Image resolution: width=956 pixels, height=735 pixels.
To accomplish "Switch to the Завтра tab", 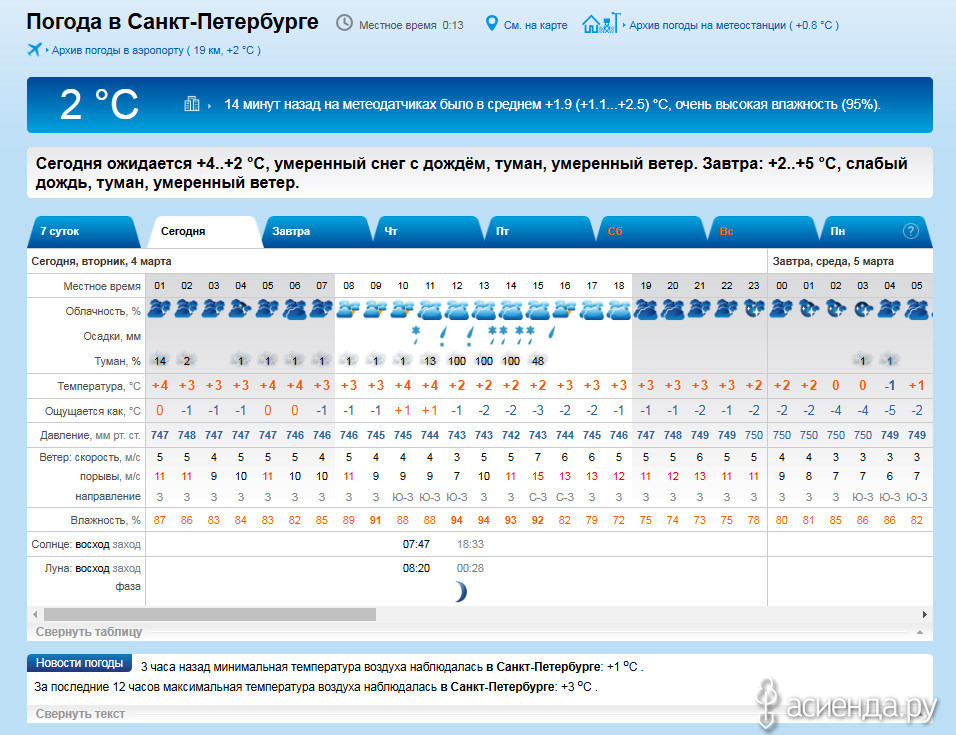I will click(316, 232).
